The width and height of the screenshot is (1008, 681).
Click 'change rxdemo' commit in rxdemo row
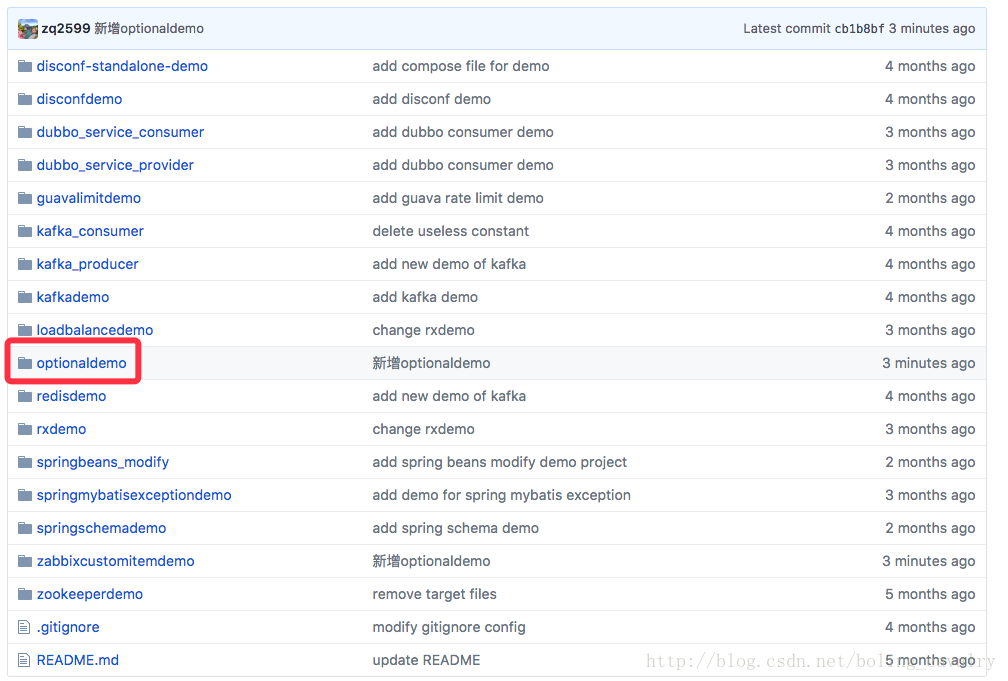[x=424, y=429]
